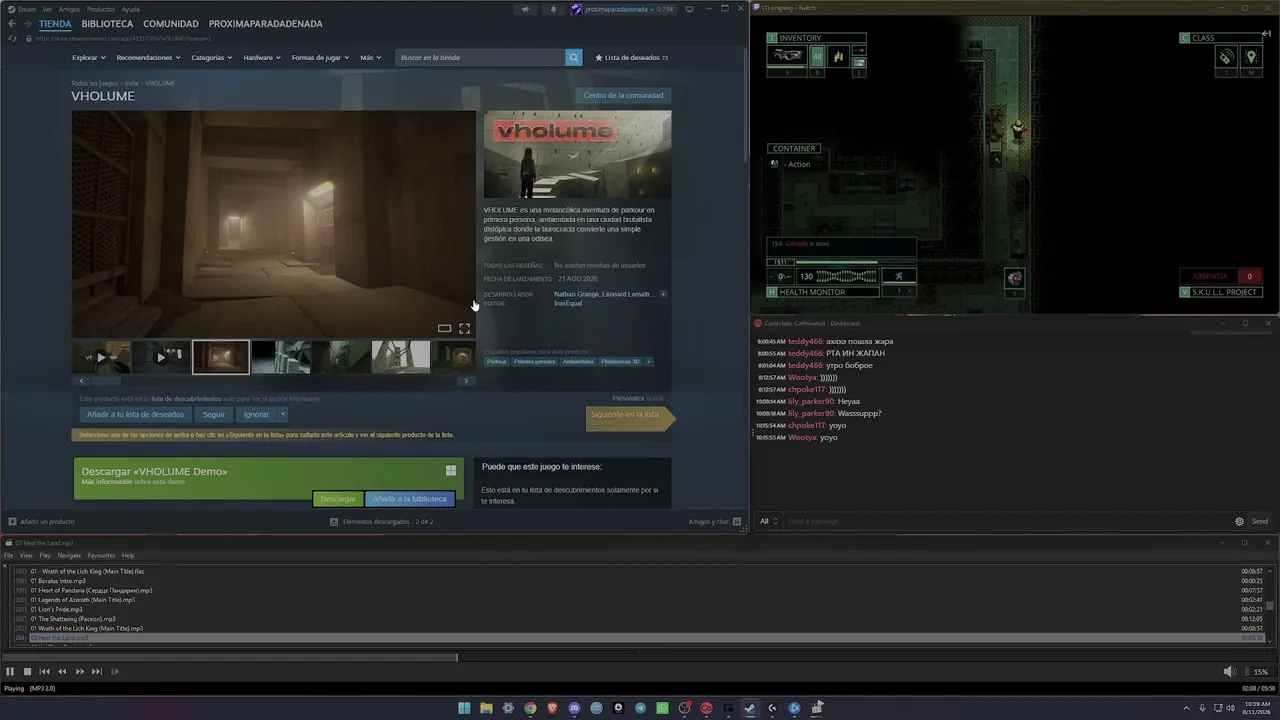Stop playback in the music player
1280x720 pixels.
tap(27, 672)
